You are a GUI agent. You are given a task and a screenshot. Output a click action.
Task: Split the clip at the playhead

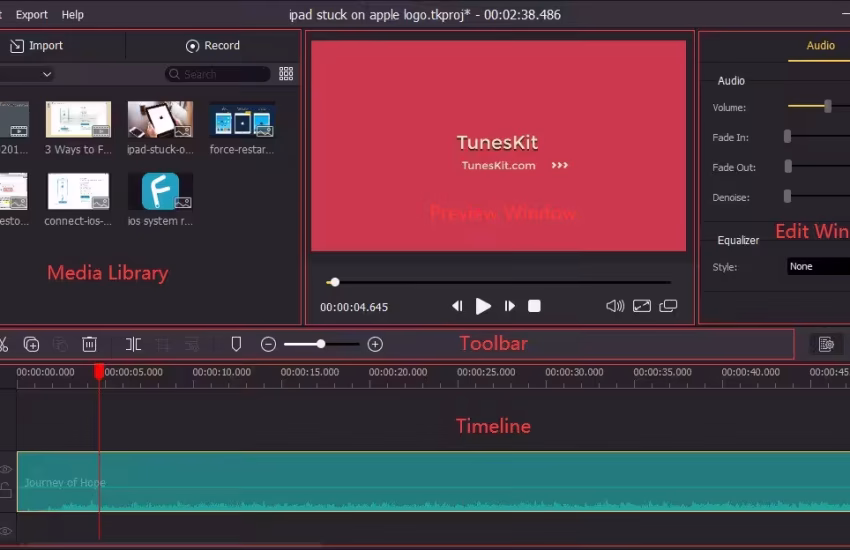click(x=133, y=344)
